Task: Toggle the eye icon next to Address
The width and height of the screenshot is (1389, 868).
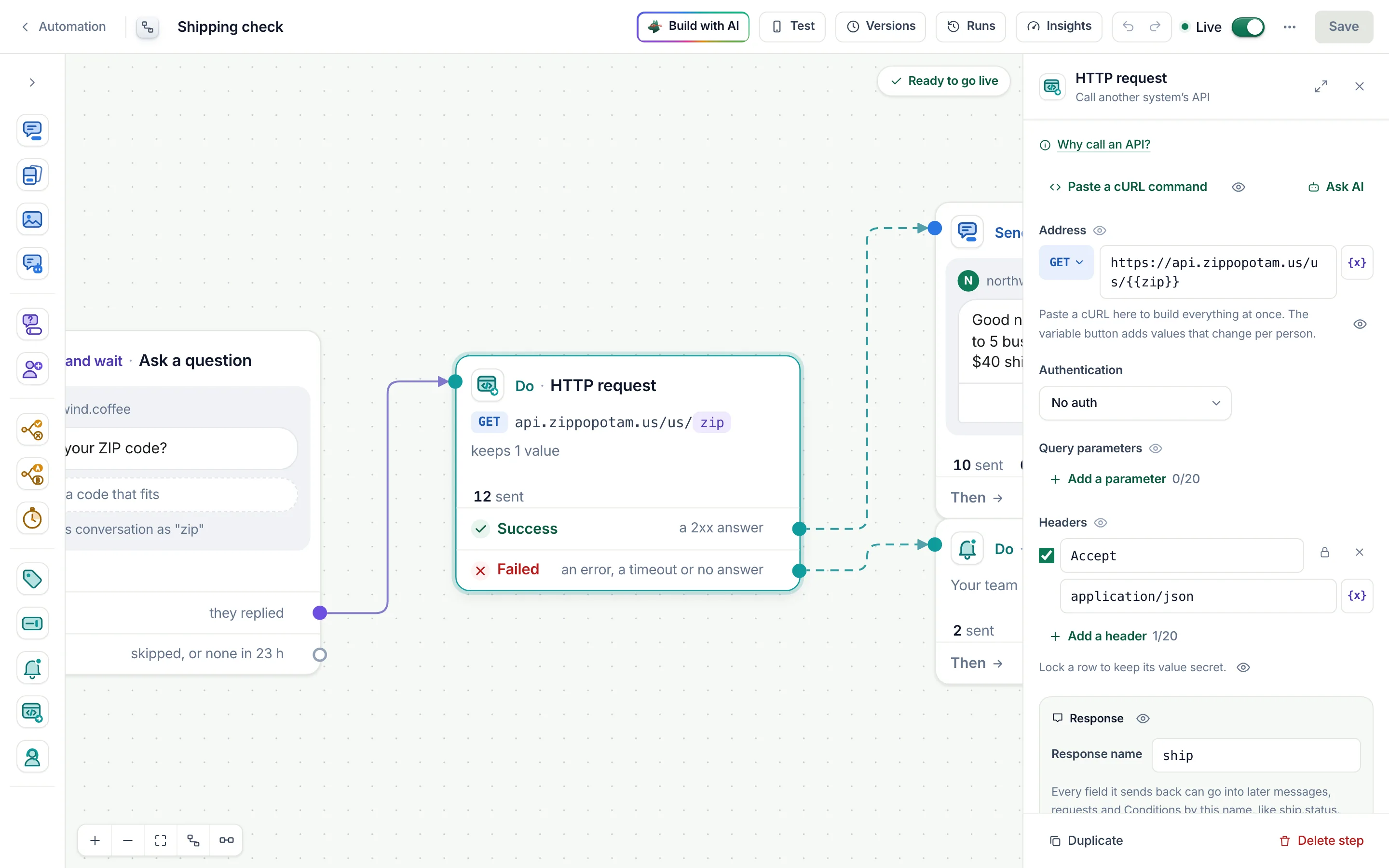Action: point(1099,231)
